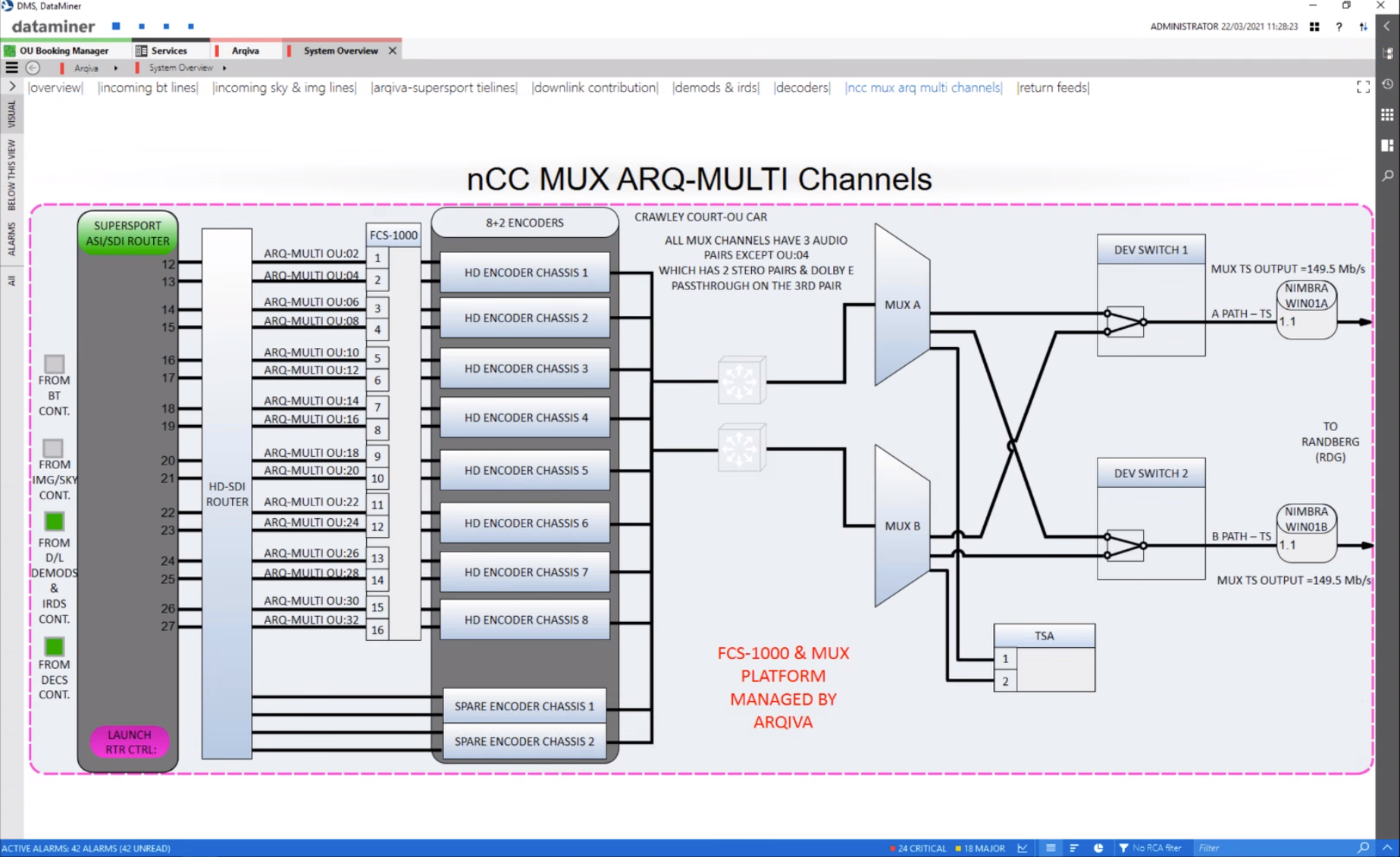This screenshot has width=1400, height=857.
Task: Select HD ENCODER CHASSIS 4
Action: click(525, 418)
